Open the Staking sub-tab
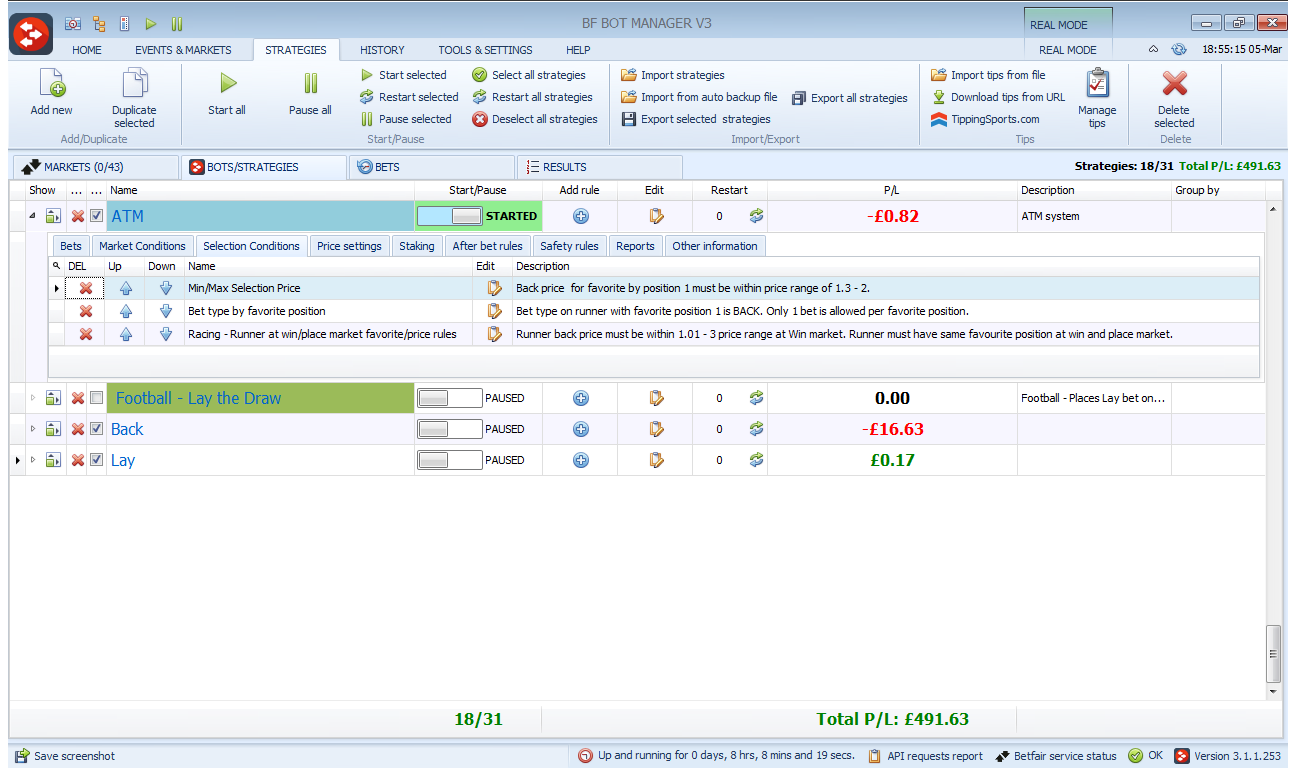 [417, 246]
